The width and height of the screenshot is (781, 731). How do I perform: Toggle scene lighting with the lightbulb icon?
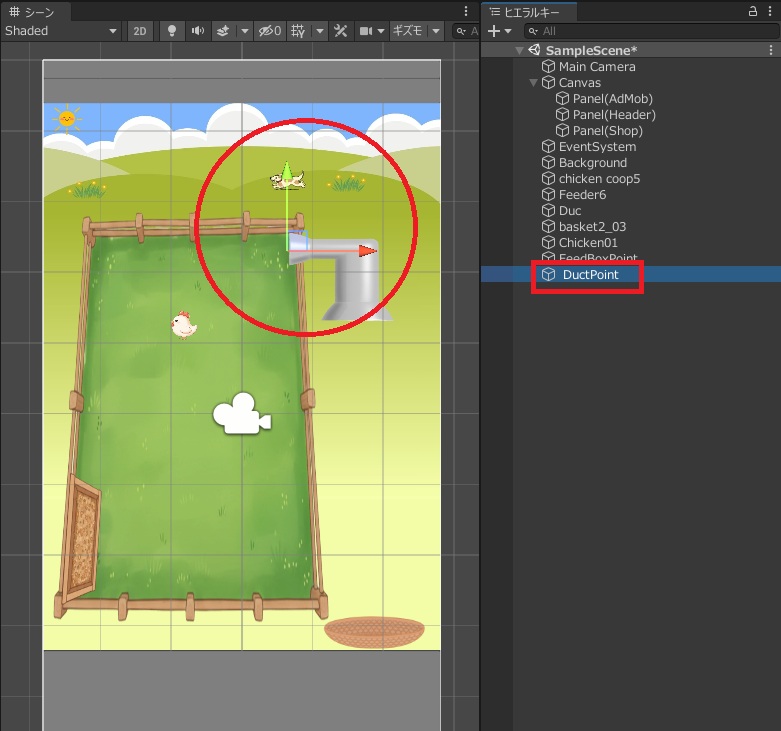click(x=172, y=31)
